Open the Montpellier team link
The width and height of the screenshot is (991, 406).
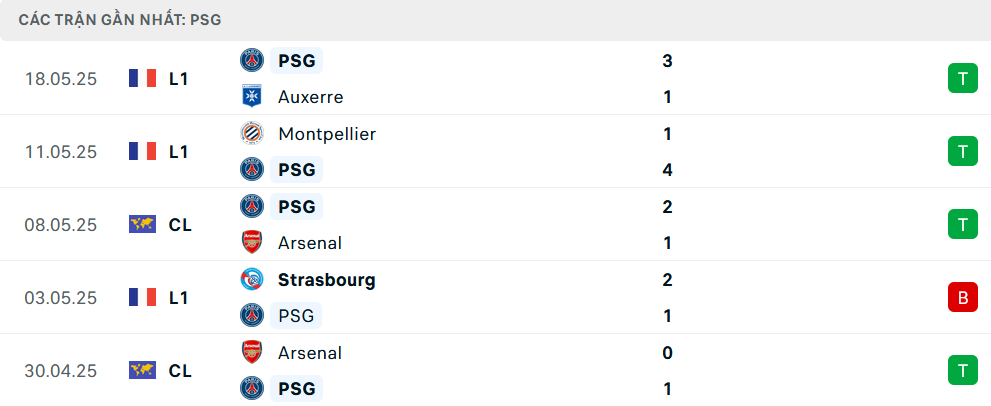pyautogui.click(x=327, y=134)
